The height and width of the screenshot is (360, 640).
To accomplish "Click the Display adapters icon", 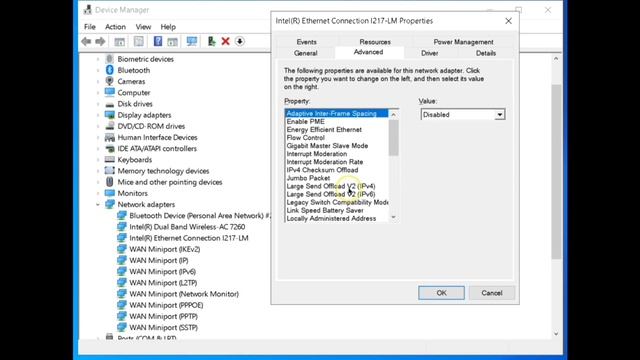I will 109,115.
